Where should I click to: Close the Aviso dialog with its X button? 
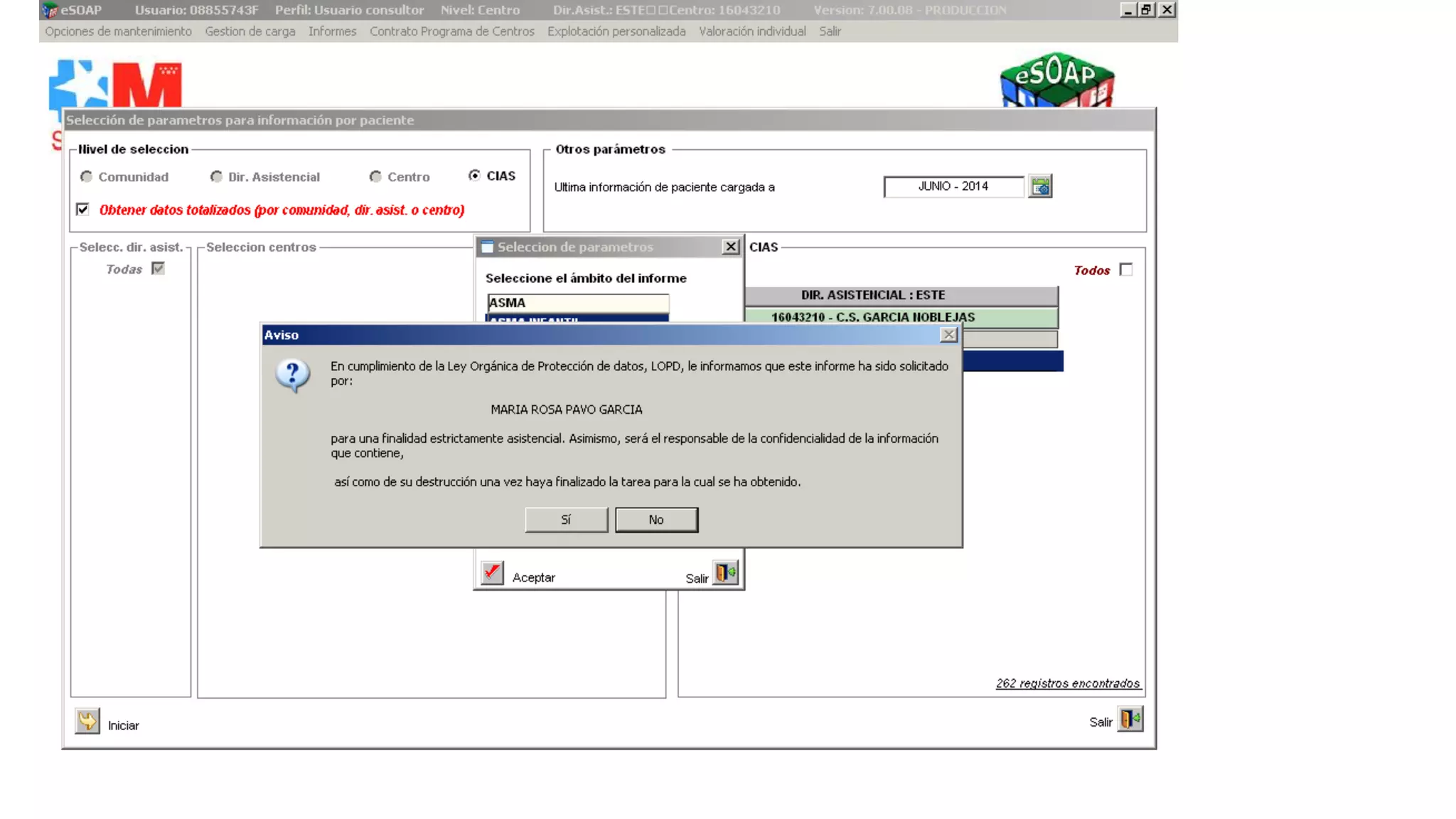point(948,335)
